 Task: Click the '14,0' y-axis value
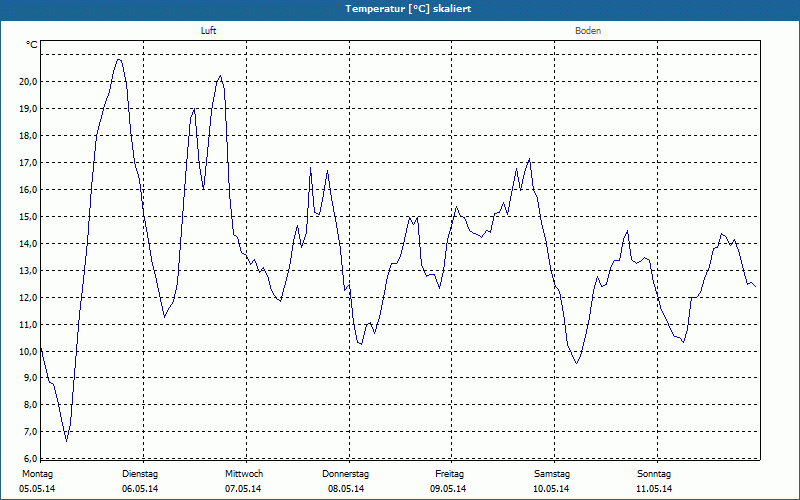pos(28,244)
